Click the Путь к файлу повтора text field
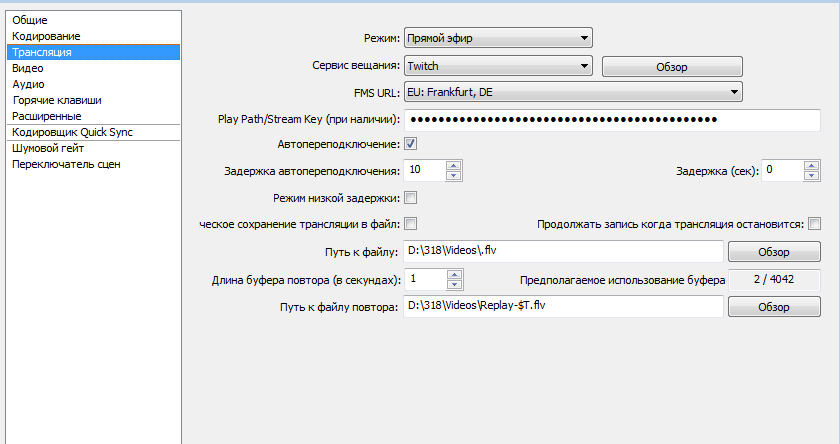 click(x=564, y=306)
